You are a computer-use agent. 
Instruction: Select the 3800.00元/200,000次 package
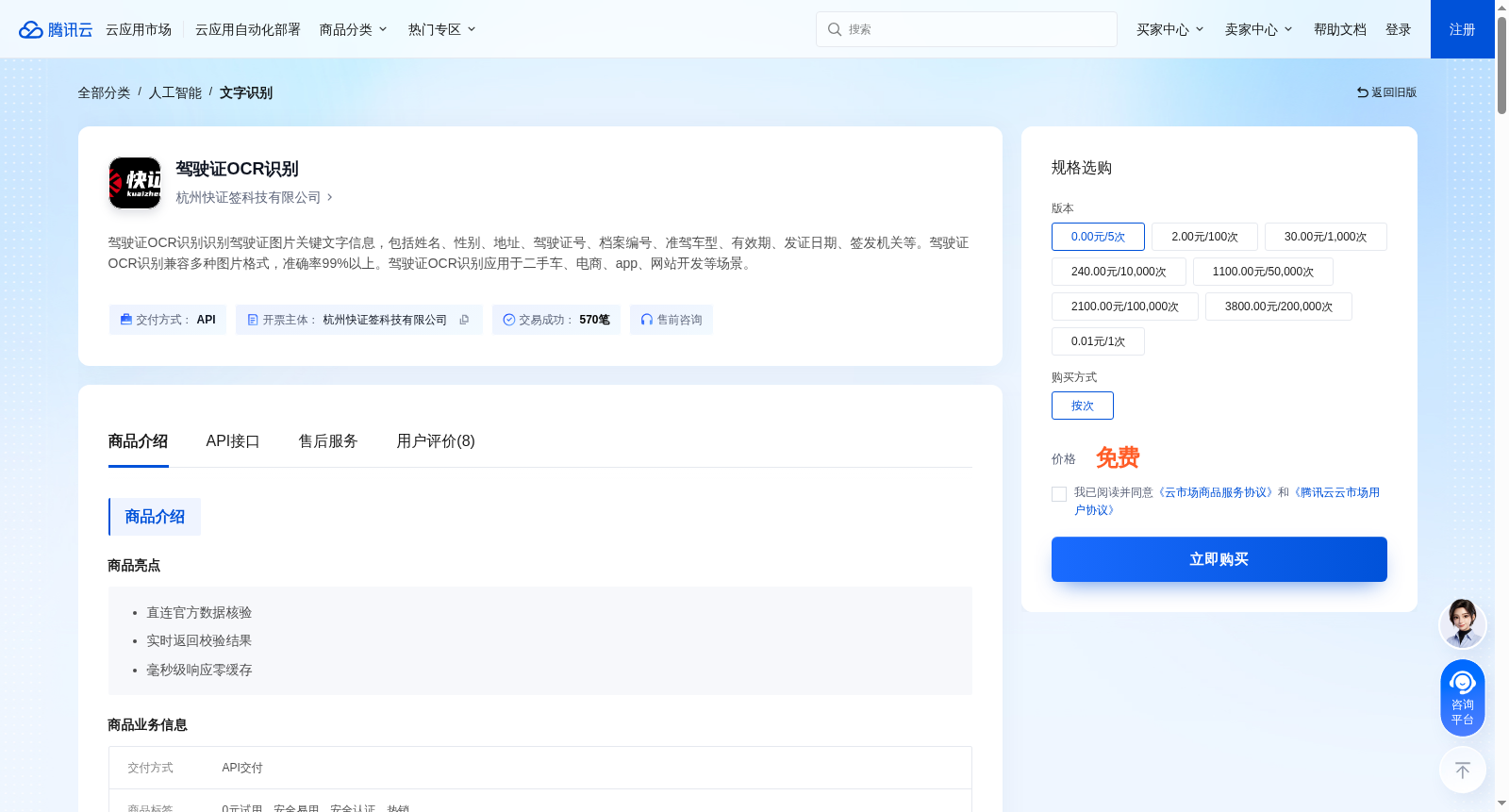1278,307
